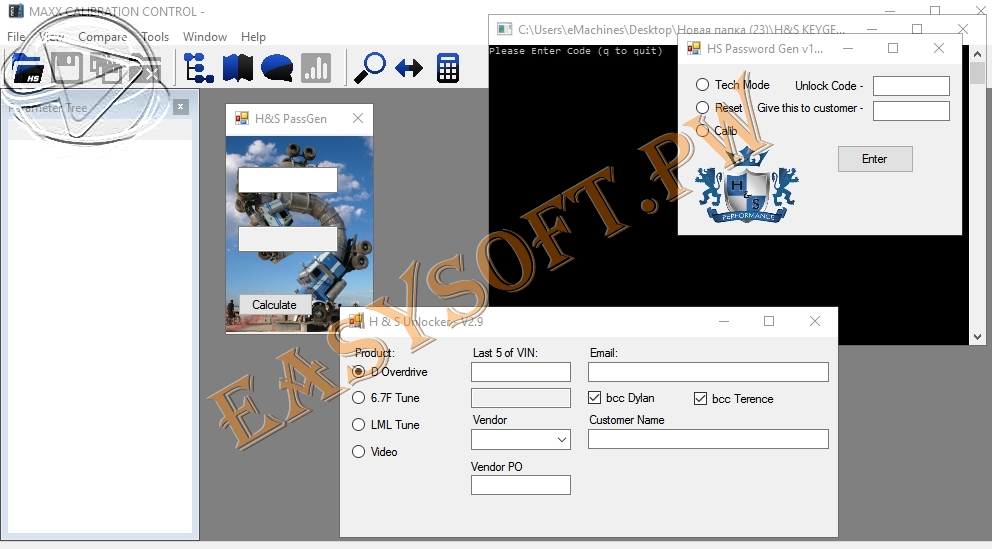The image size is (992, 549).
Task: Click the save-all stacked disks icon
Action: point(106,68)
